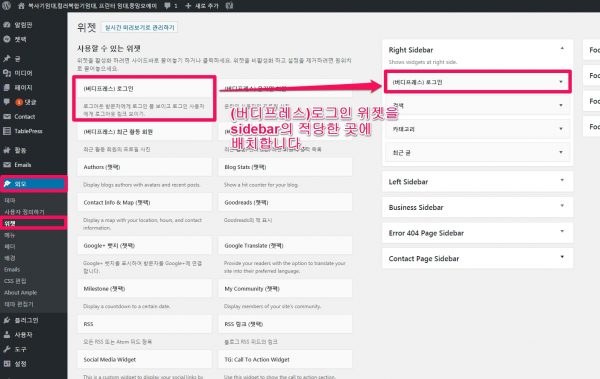This screenshot has height=379, width=600.
Task: Select the Goodreads (젯팩) widget
Action: pos(285,202)
